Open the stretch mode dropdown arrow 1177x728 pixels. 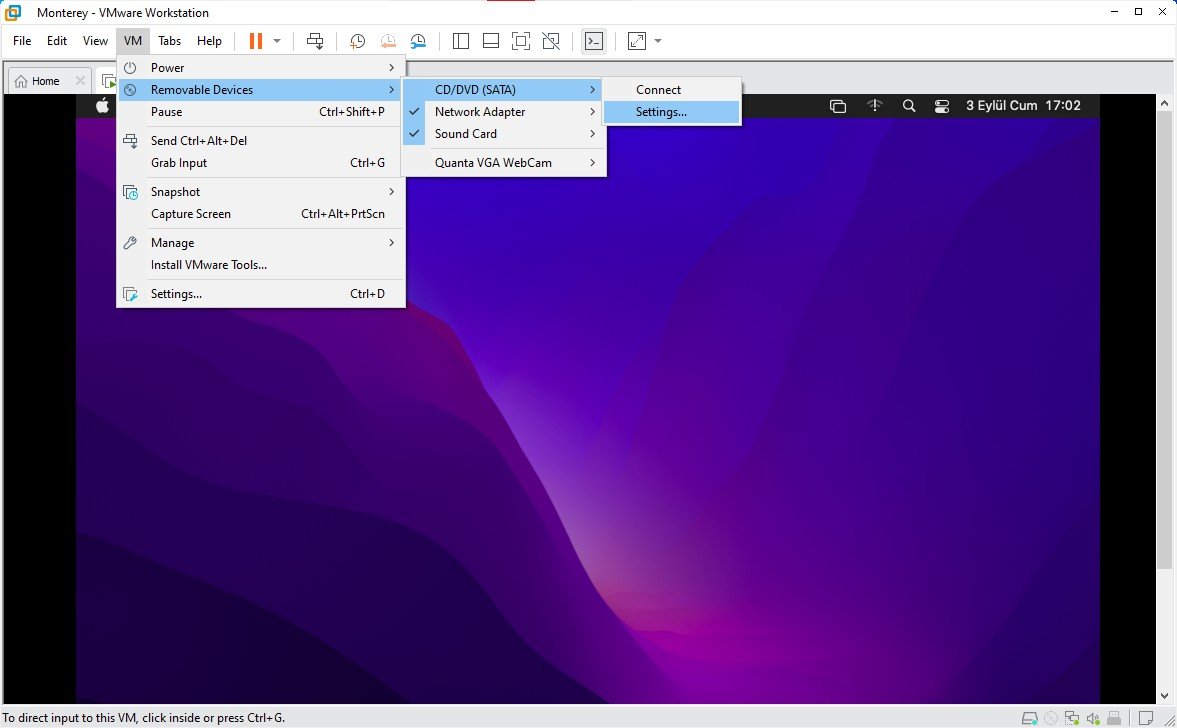(x=658, y=41)
